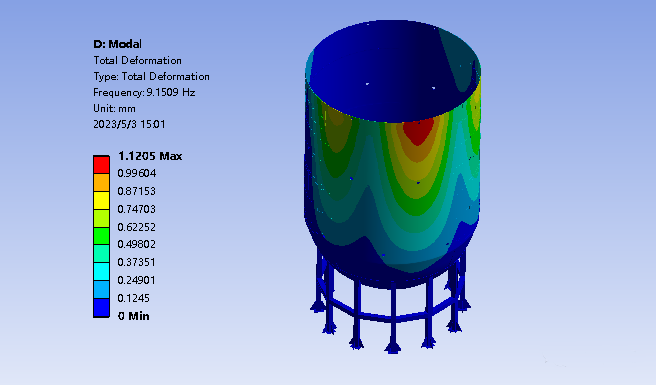Click the bright green legend band
Image resolution: width=656 pixels, height=385 pixels.
pyautogui.click(x=101, y=236)
